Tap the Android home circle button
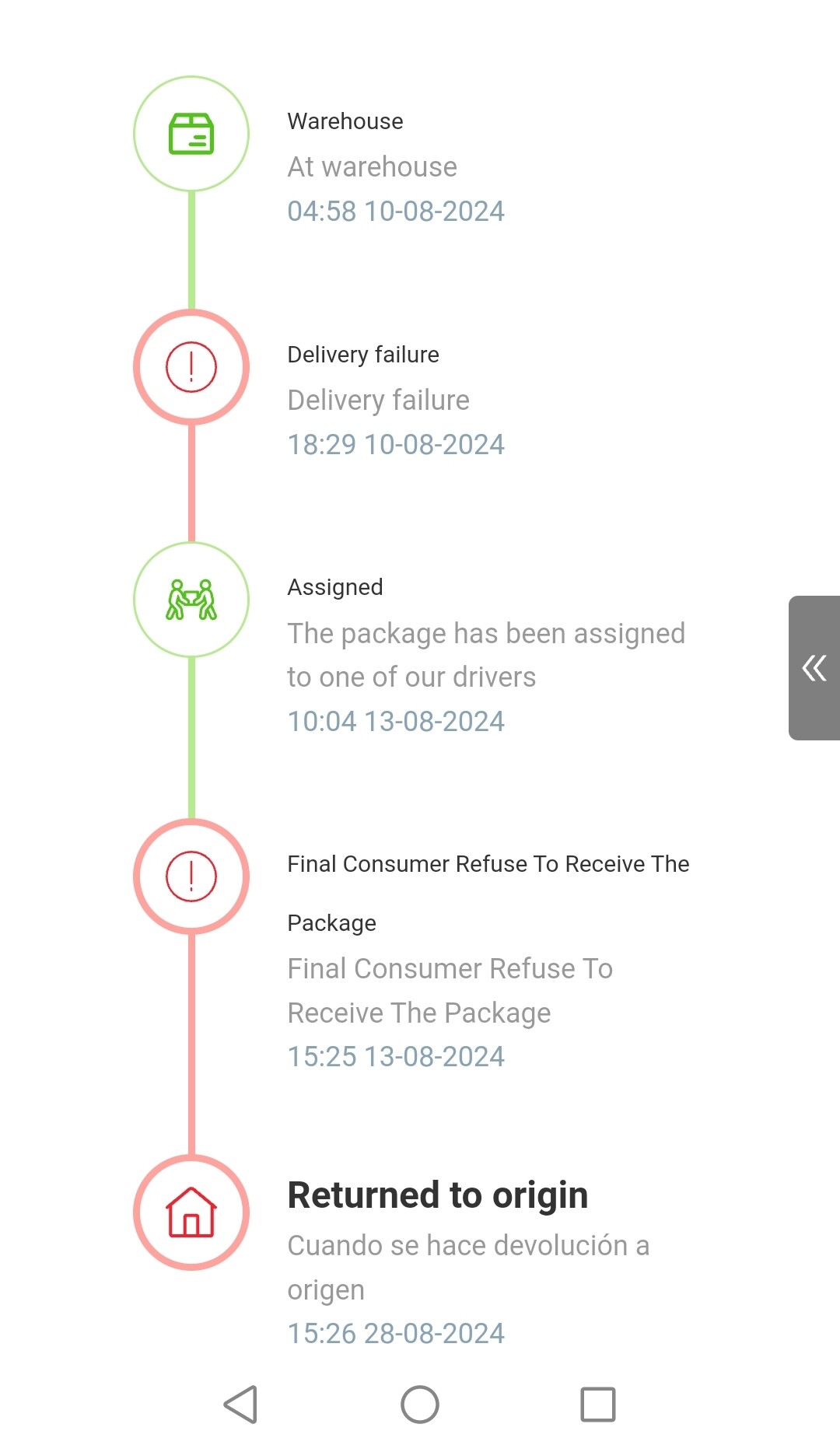 420,1405
